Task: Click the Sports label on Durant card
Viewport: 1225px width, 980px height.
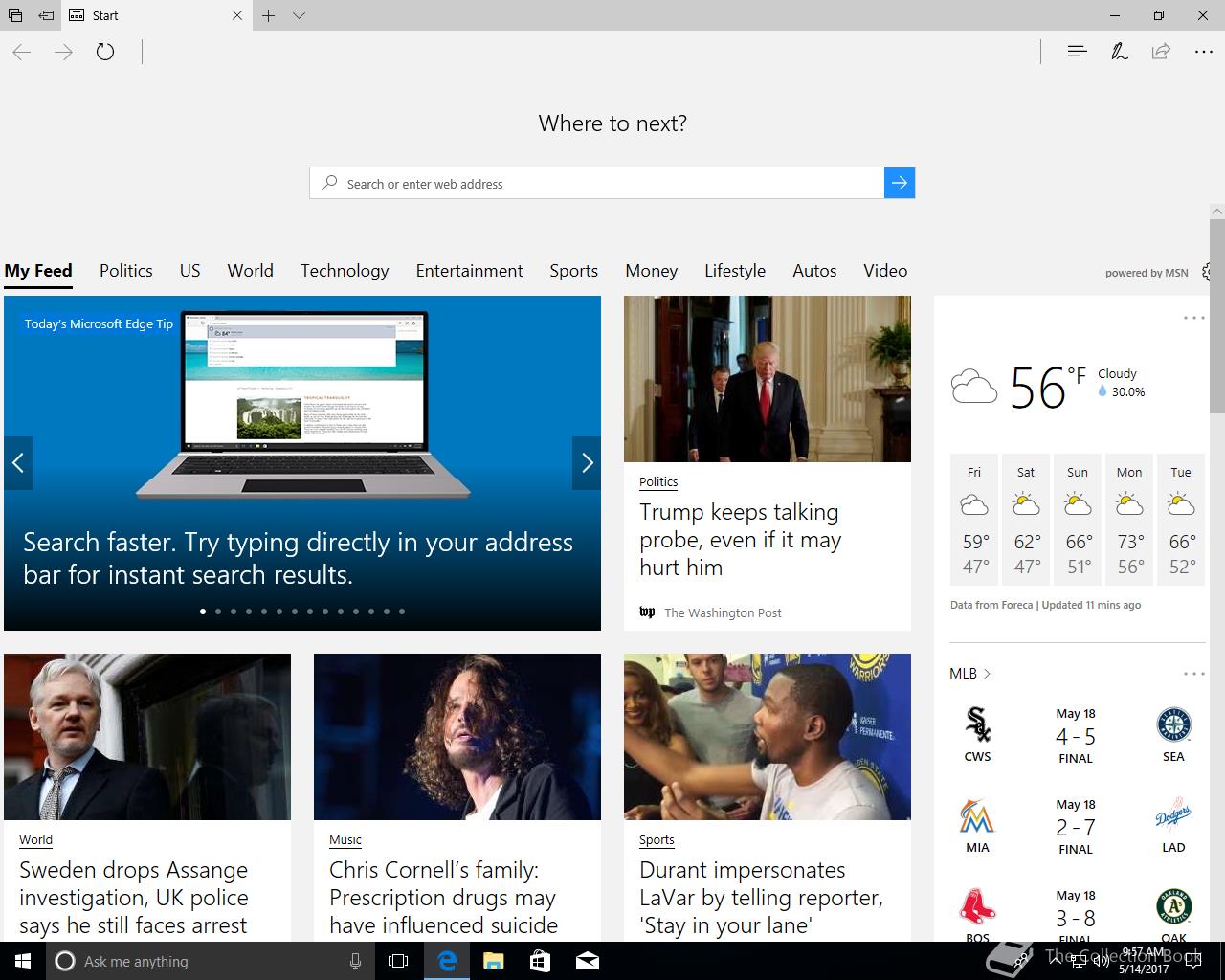Action: [657, 840]
